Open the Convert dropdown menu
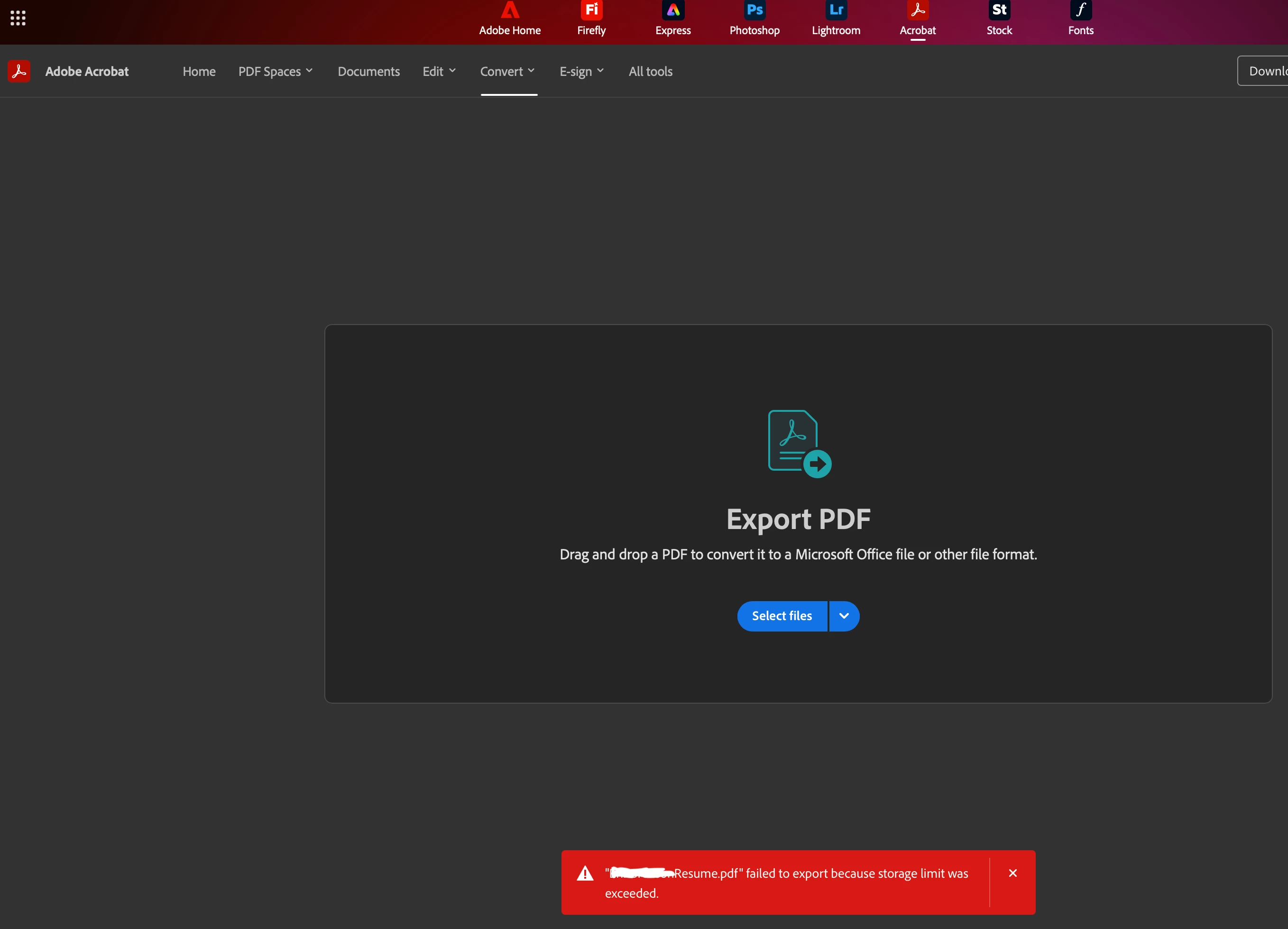 (x=507, y=72)
